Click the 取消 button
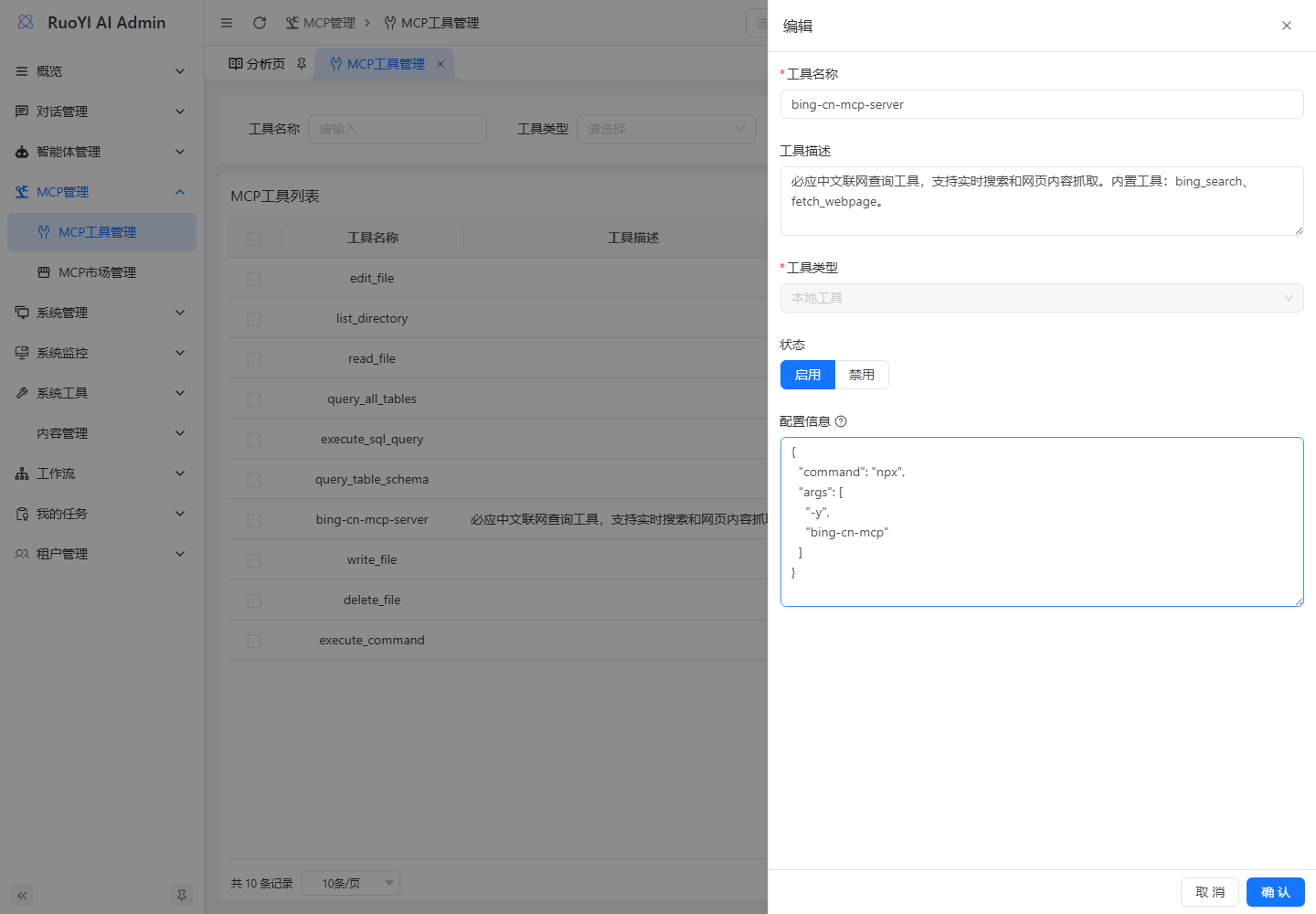Screen dimensions: 1316x914 (1210, 892)
